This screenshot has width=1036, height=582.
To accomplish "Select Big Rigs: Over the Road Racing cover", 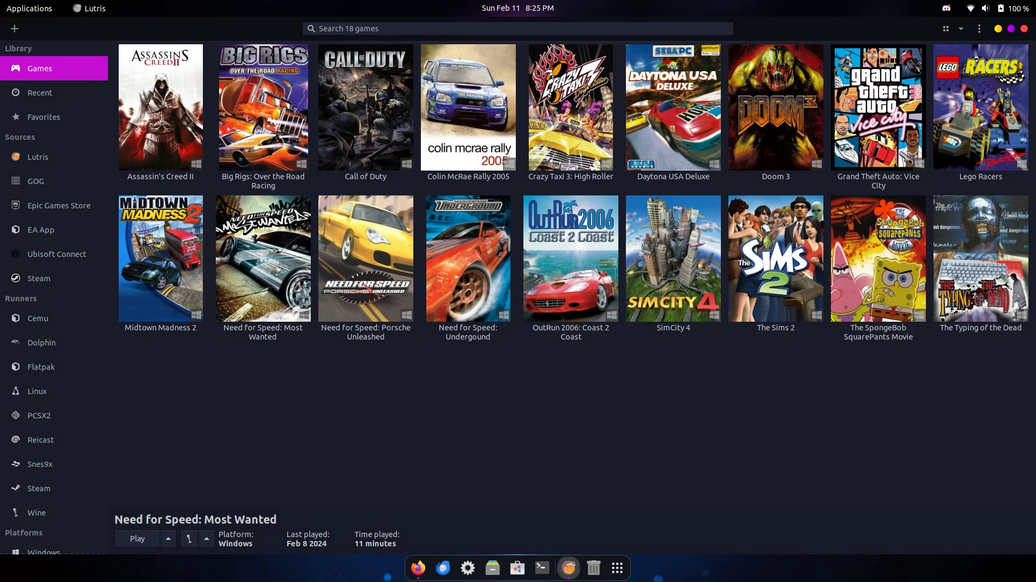I will pyautogui.click(x=263, y=107).
